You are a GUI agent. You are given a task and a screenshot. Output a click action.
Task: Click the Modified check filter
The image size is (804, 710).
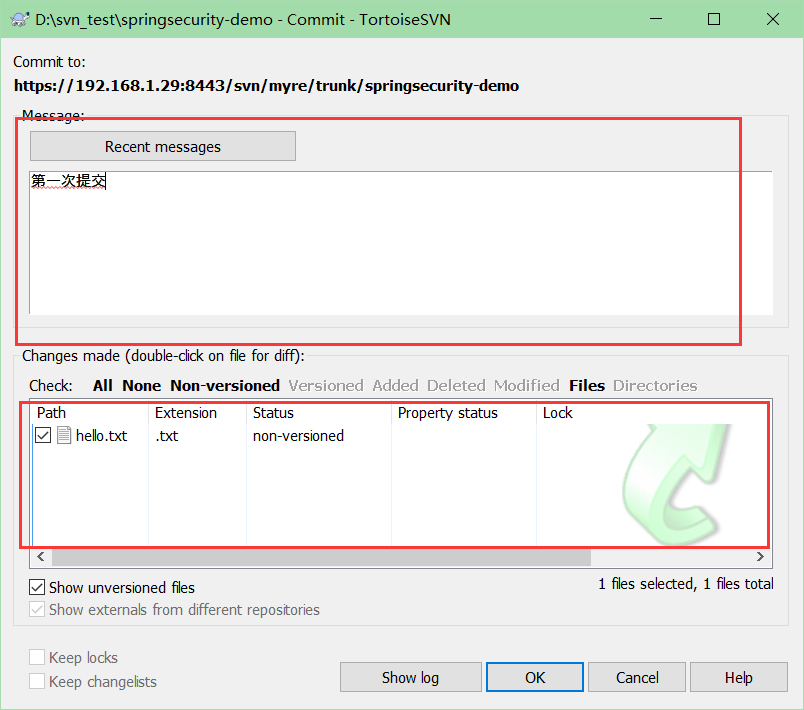[527, 386]
